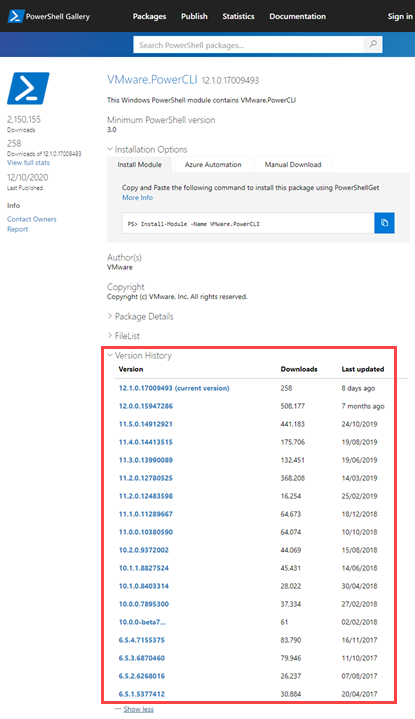
Task: Open version 12.1.0.17009493 (current version)
Action: click(x=174, y=388)
